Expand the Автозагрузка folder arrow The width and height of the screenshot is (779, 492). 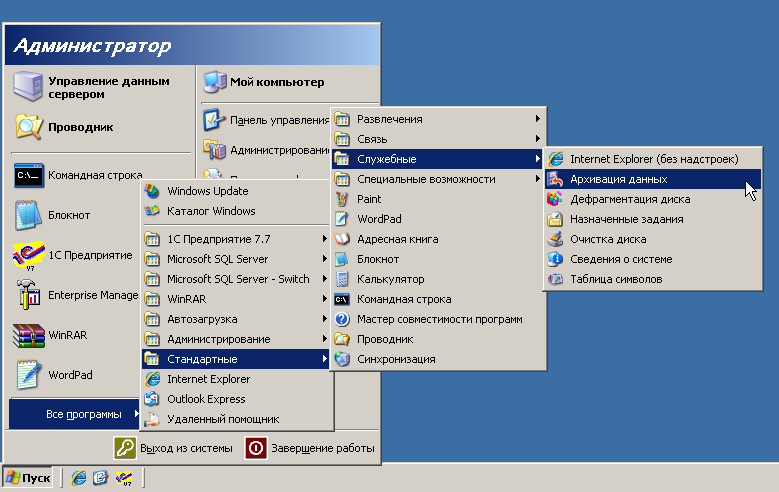[x=324, y=319]
